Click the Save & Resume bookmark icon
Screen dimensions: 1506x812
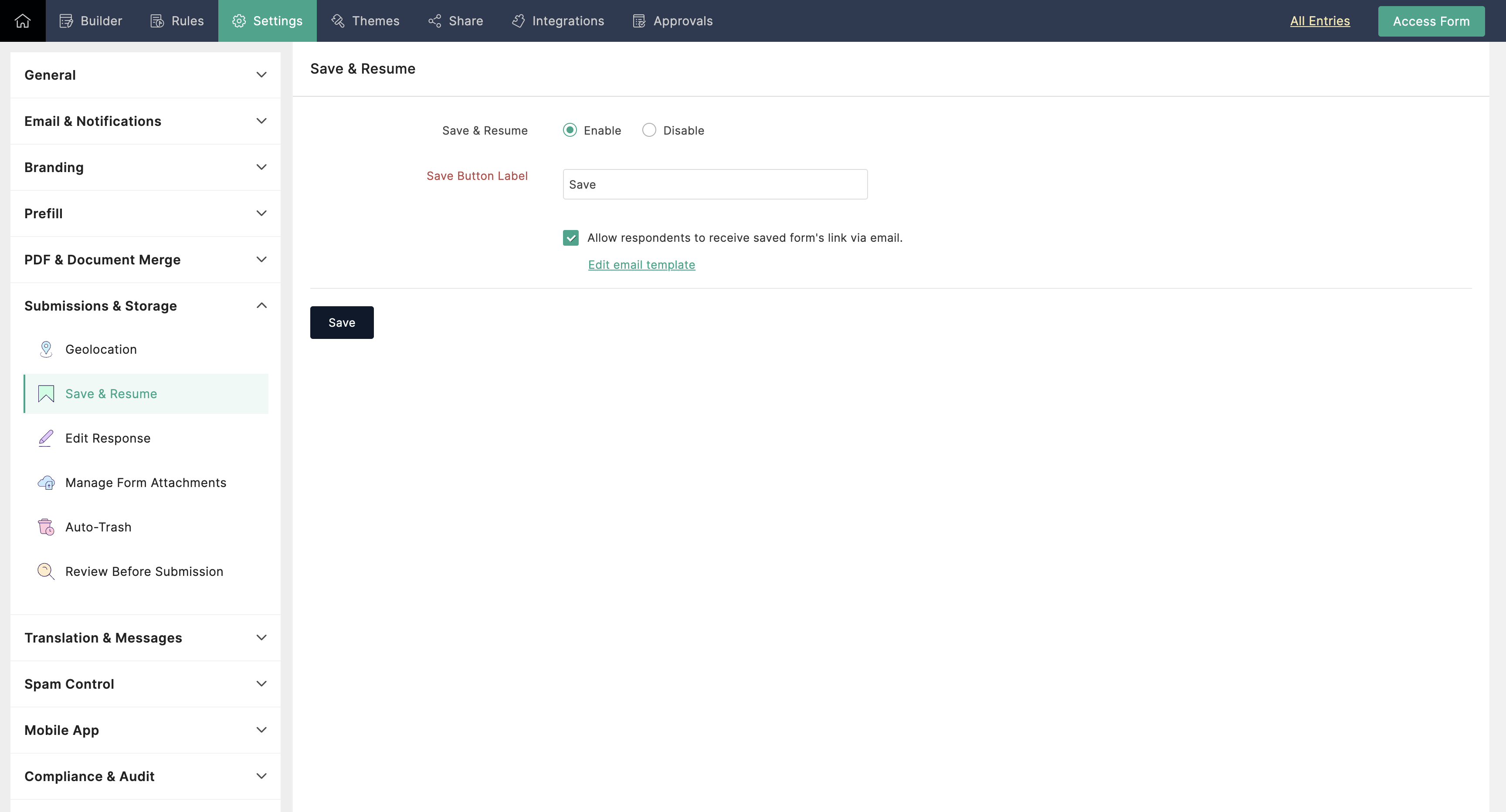(x=46, y=393)
